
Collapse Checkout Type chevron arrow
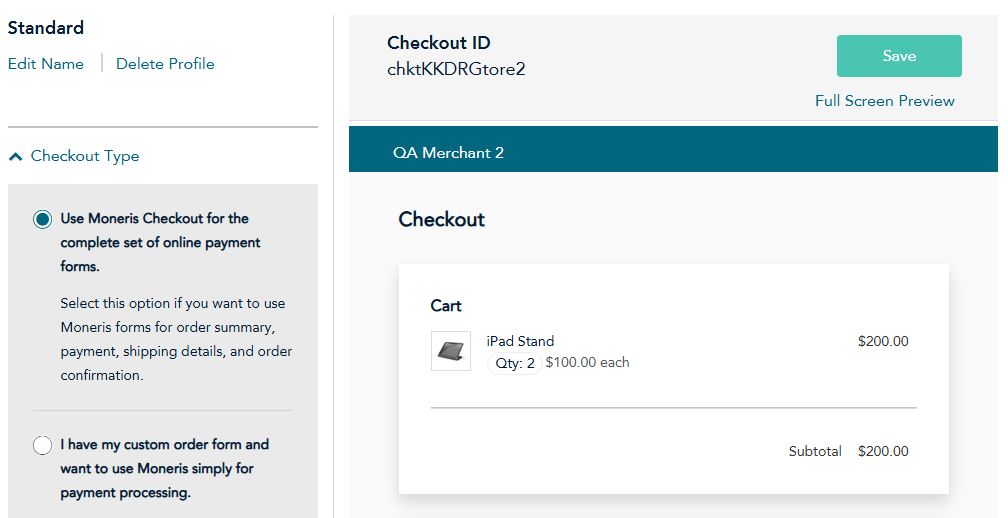point(16,156)
